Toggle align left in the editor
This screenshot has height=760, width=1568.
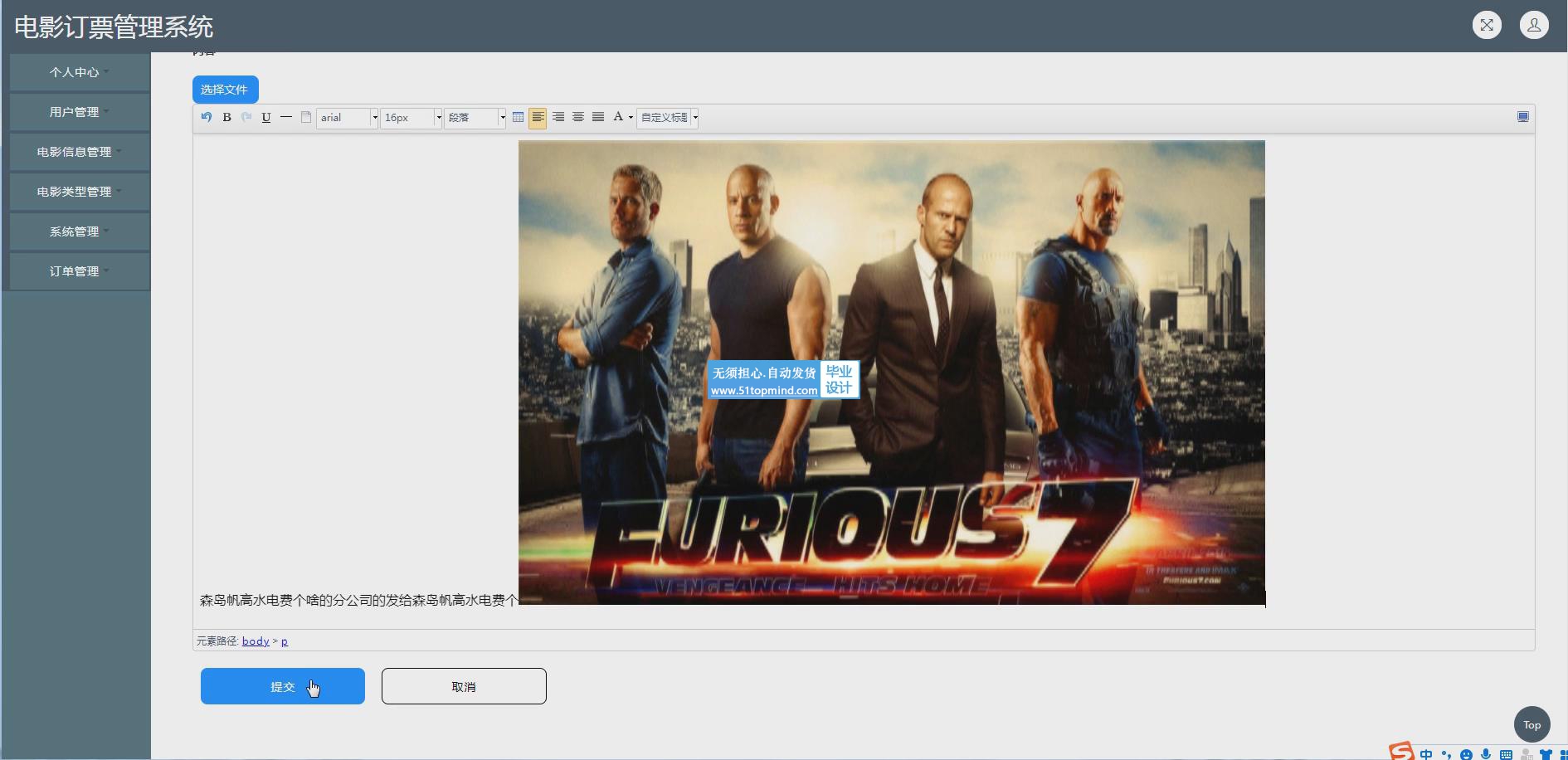click(538, 117)
